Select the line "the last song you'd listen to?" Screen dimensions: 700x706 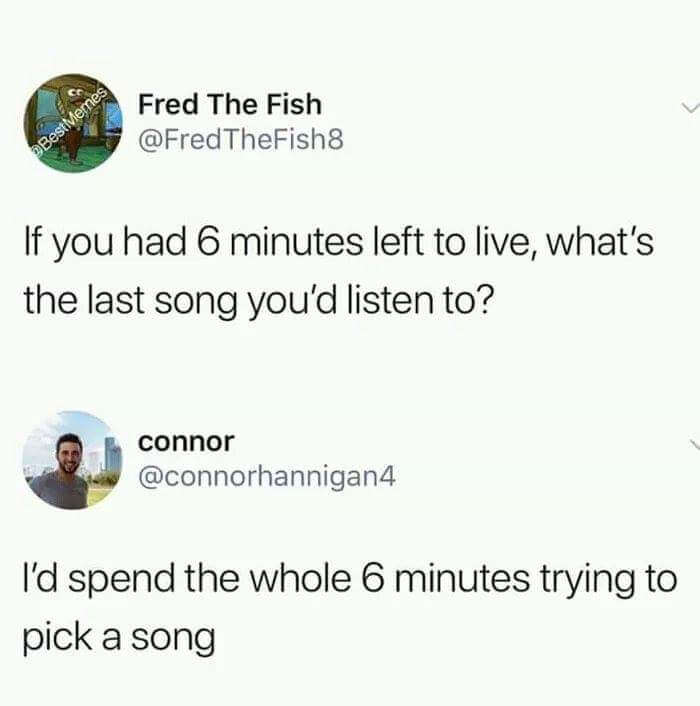tap(259, 301)
